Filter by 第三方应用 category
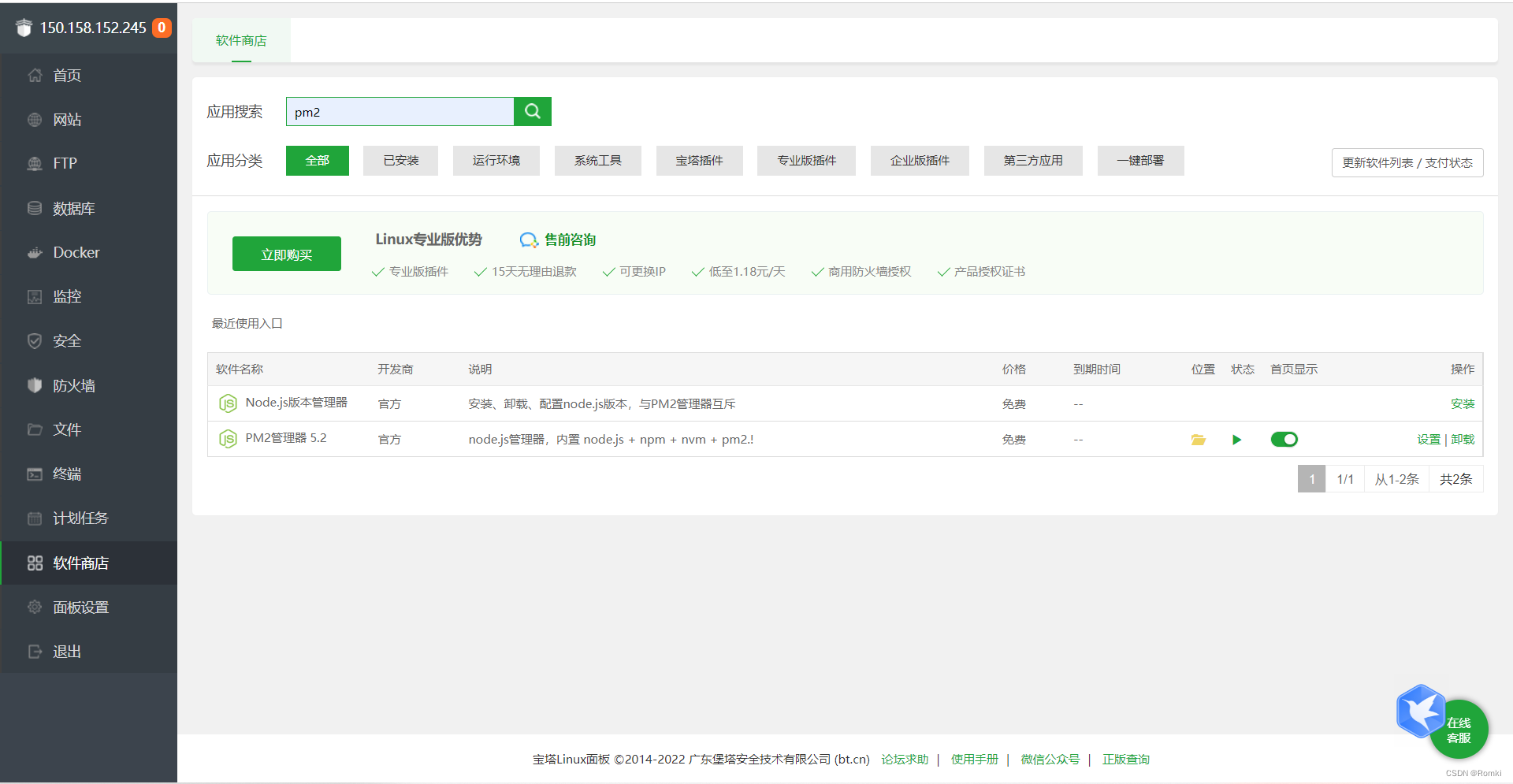Screen dimensions: 1513x784 point(1033,161)
